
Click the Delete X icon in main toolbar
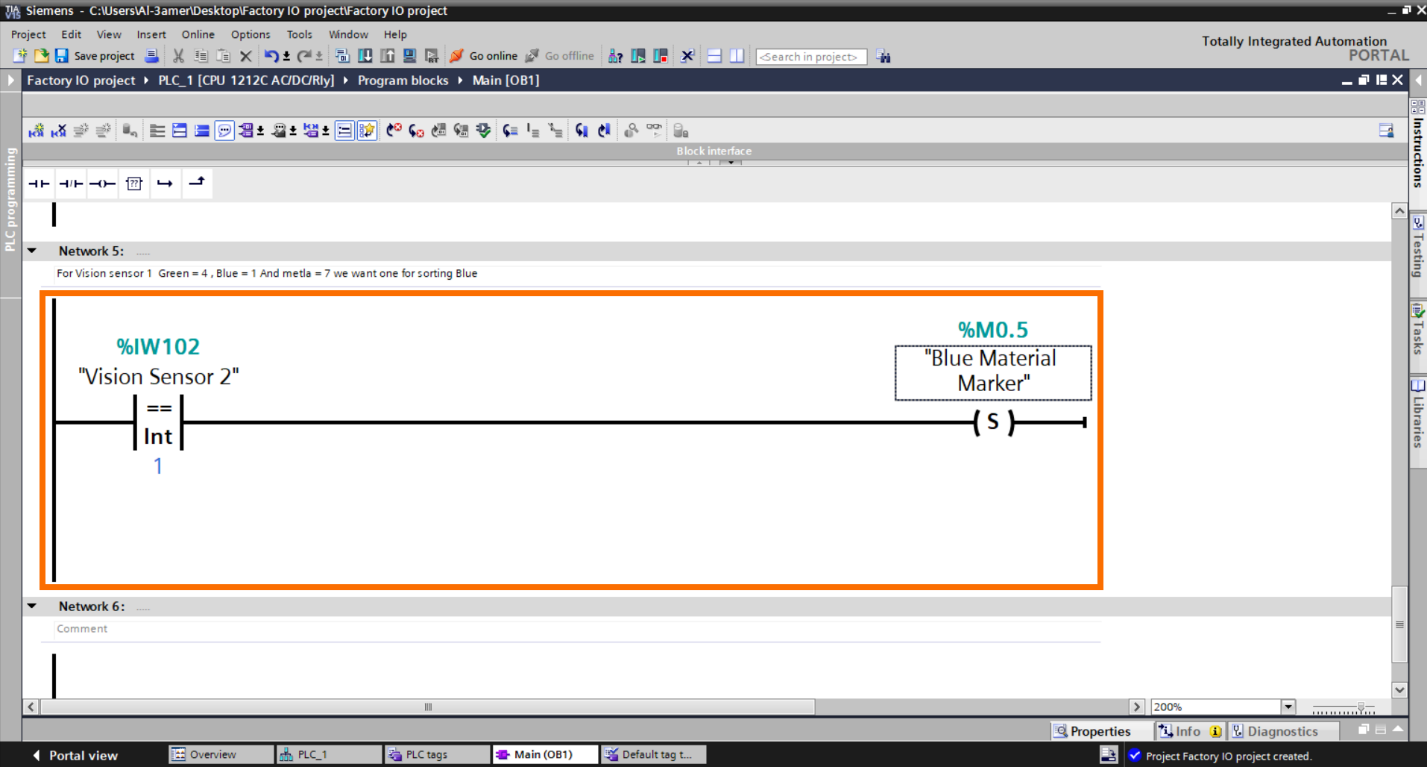pos(245,56)
